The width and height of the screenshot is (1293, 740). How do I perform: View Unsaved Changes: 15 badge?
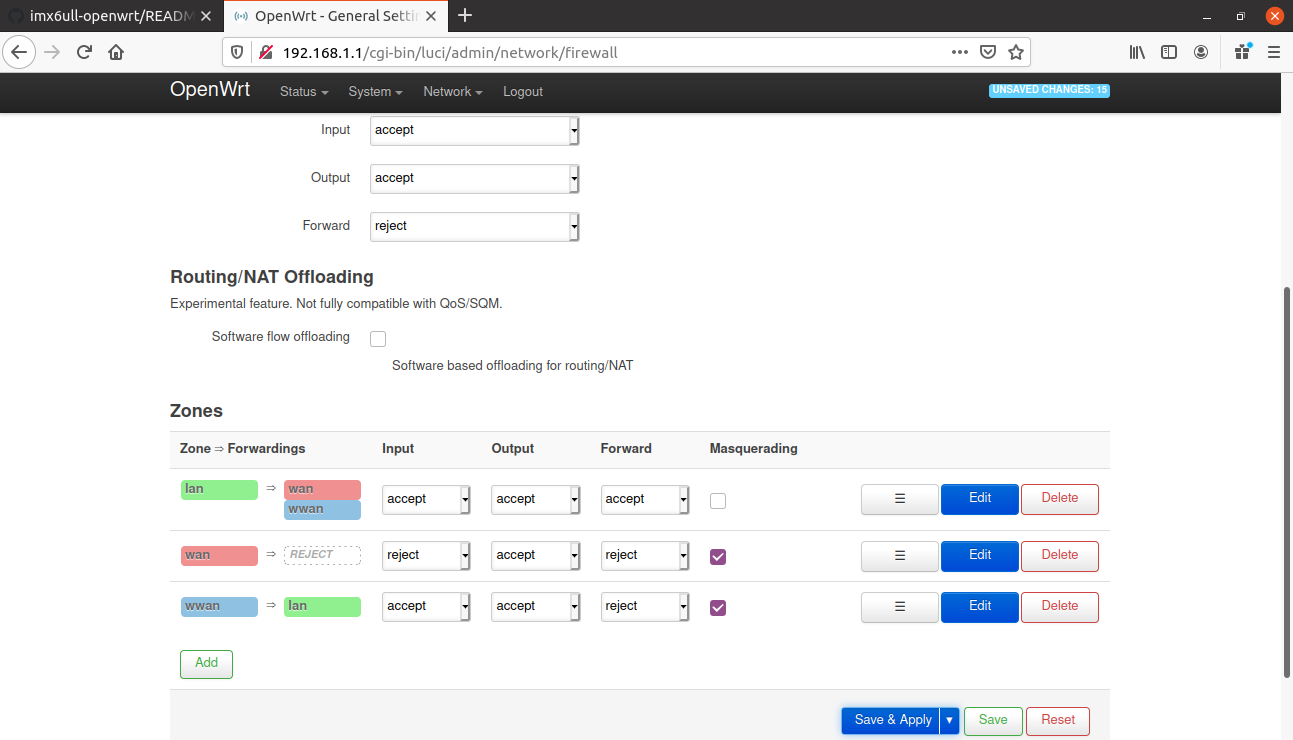click(1049, 90)
